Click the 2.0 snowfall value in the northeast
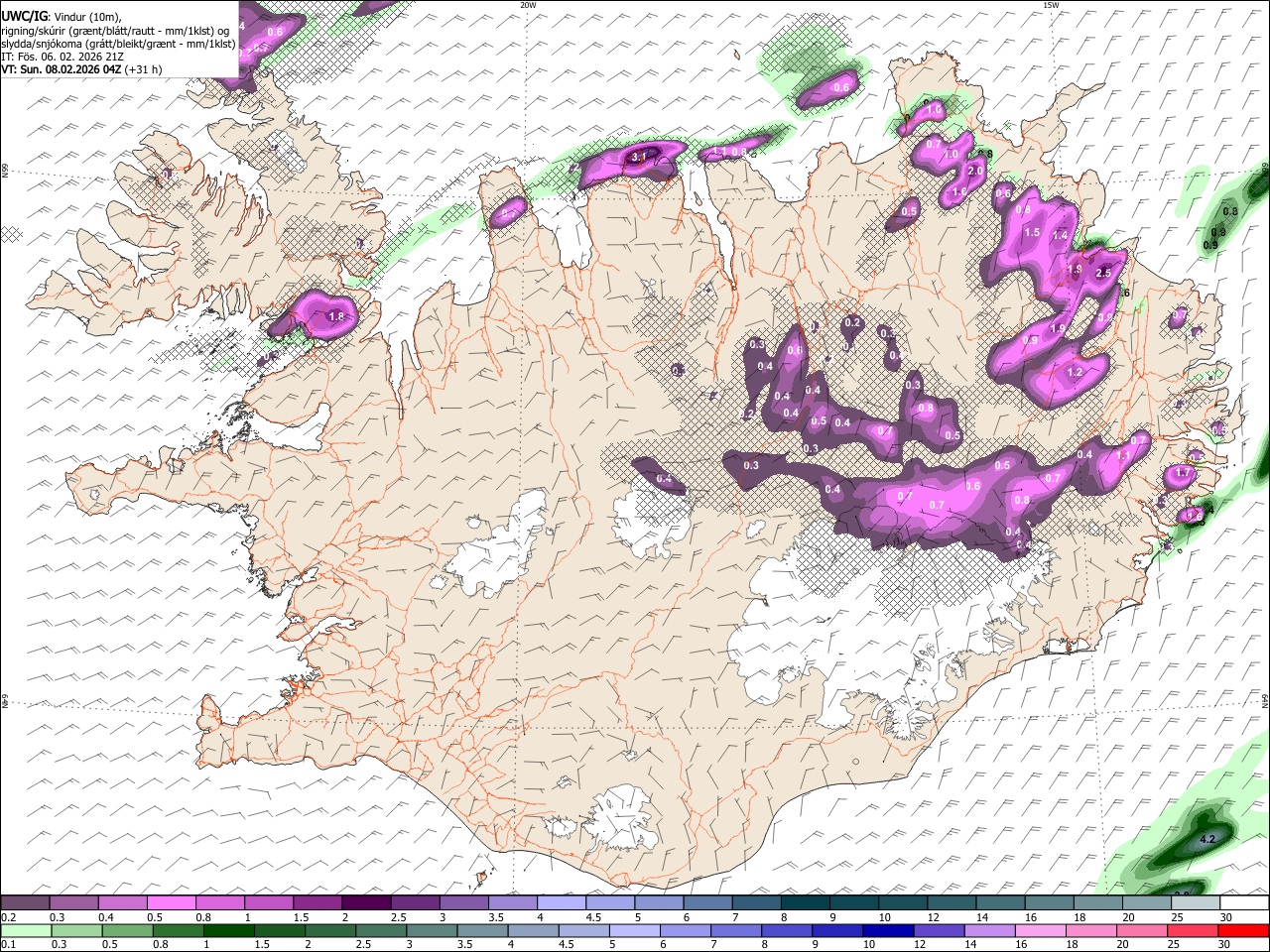The image size is (1270, 952). pyautogui.click(x=975, y=172)
